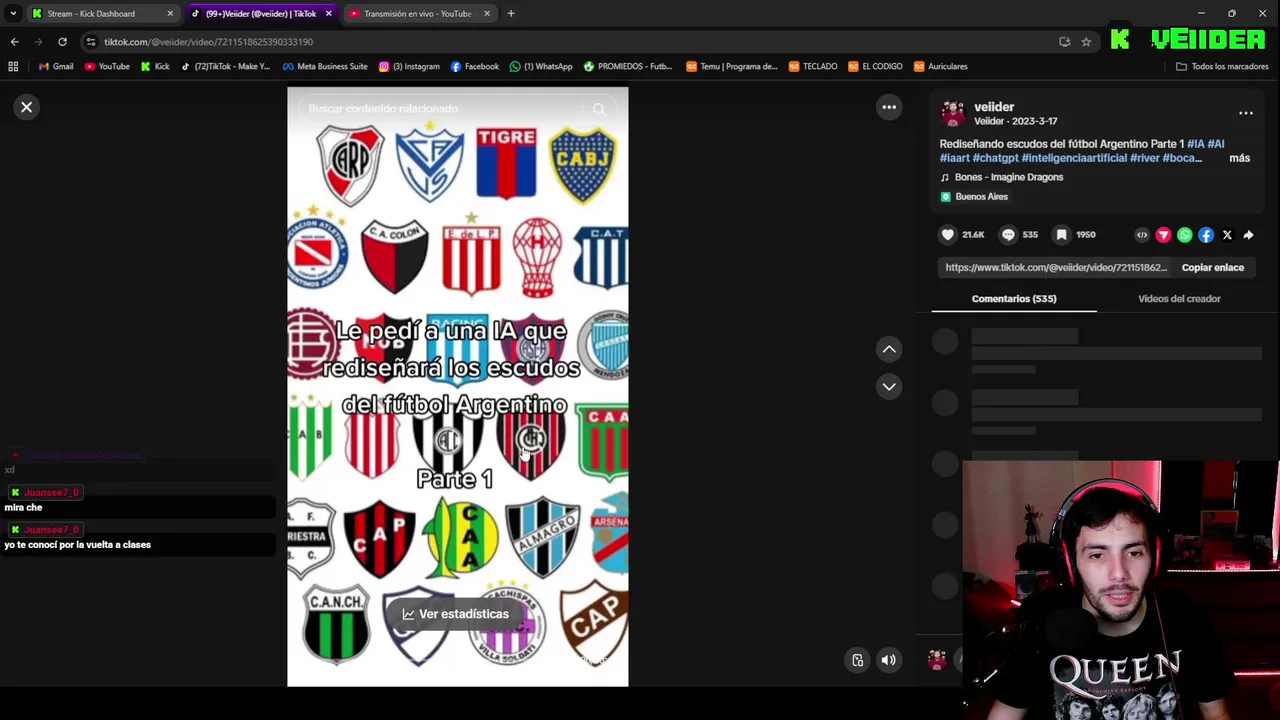
Task: Save video with bookmark icon
Action: [x=1061, y=235]
